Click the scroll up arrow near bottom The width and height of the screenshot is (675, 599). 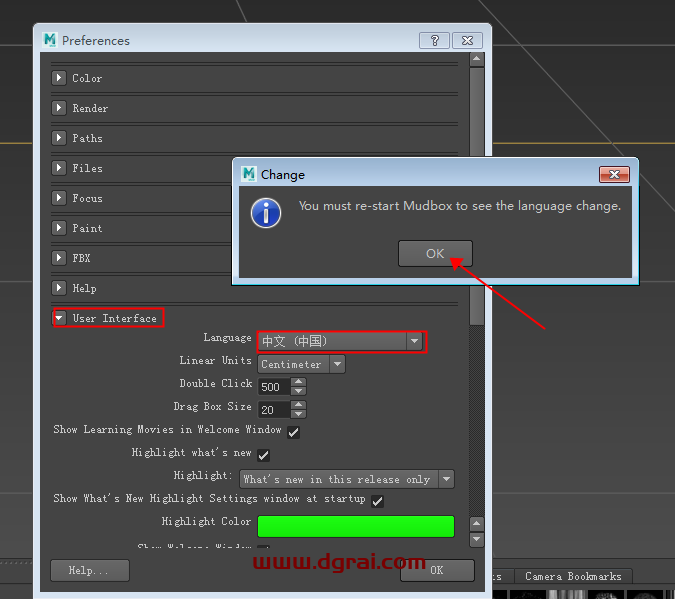477,524
